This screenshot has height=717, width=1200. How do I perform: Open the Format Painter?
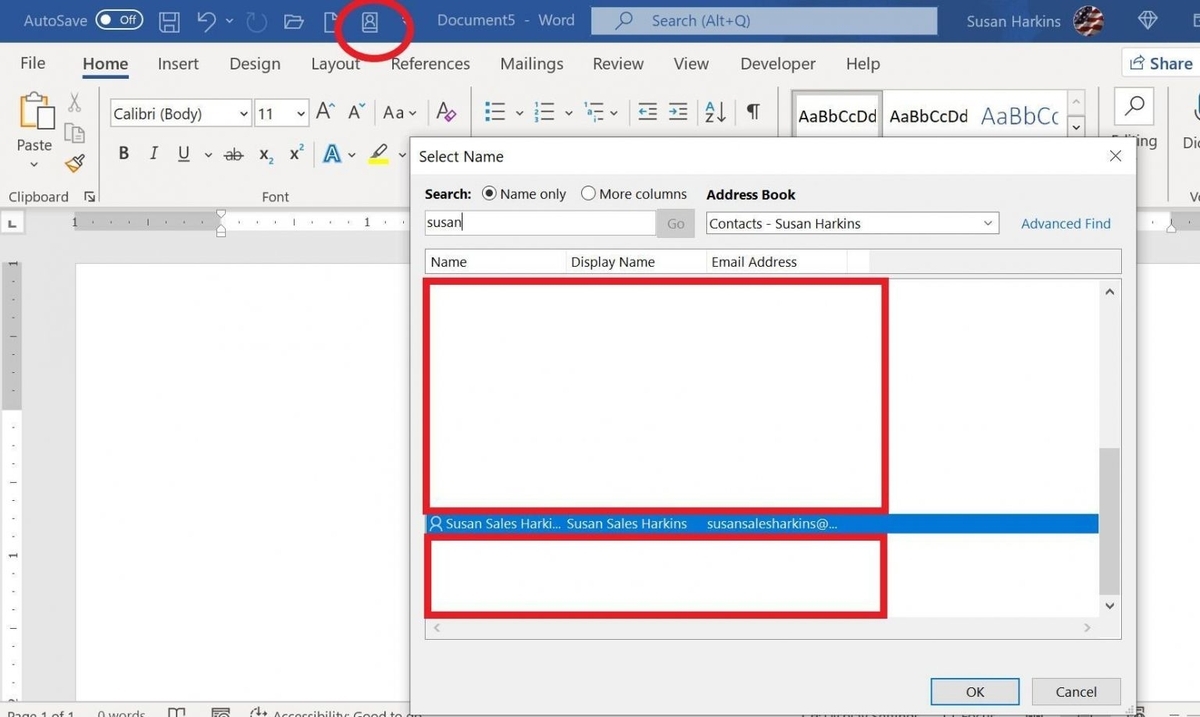[75, 164]
